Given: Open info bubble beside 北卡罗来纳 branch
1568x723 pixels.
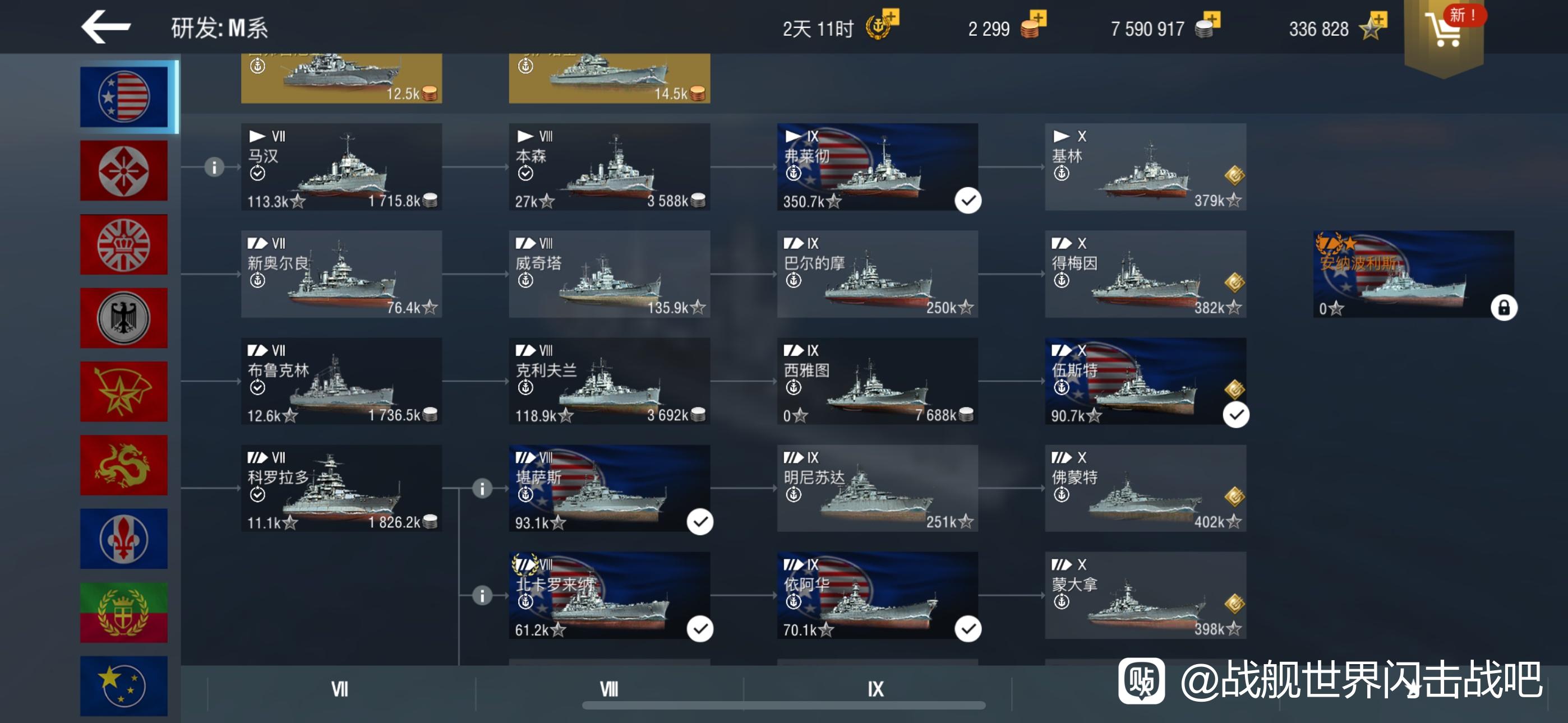Looking at the screenshot, I should click(x=482, y=595).
